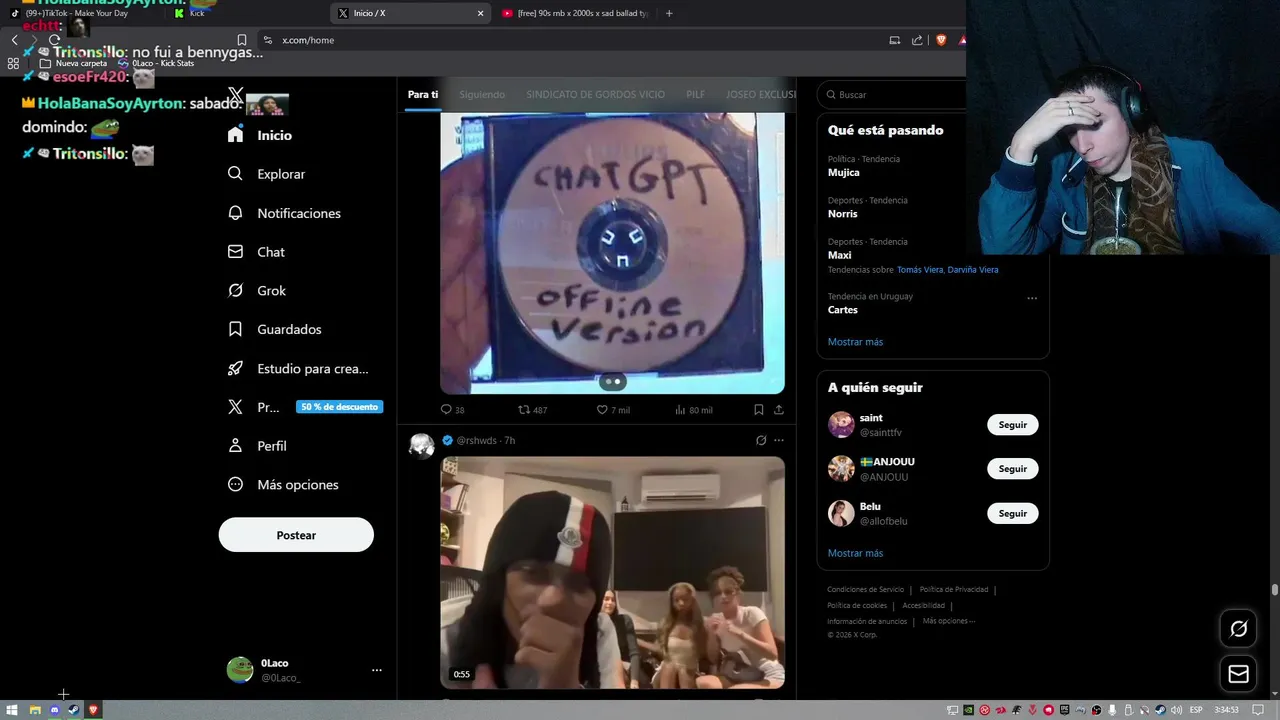Follow Belu @allofbelu
Viewport: 1280px width, 720px height.
pyautogui.click(x=1012, y=513)
